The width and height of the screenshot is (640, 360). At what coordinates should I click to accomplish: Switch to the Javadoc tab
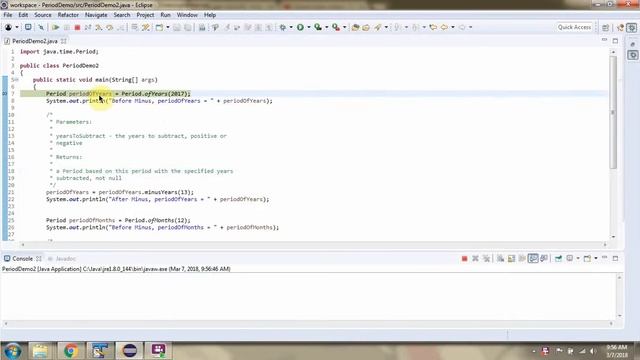point(62,258)
